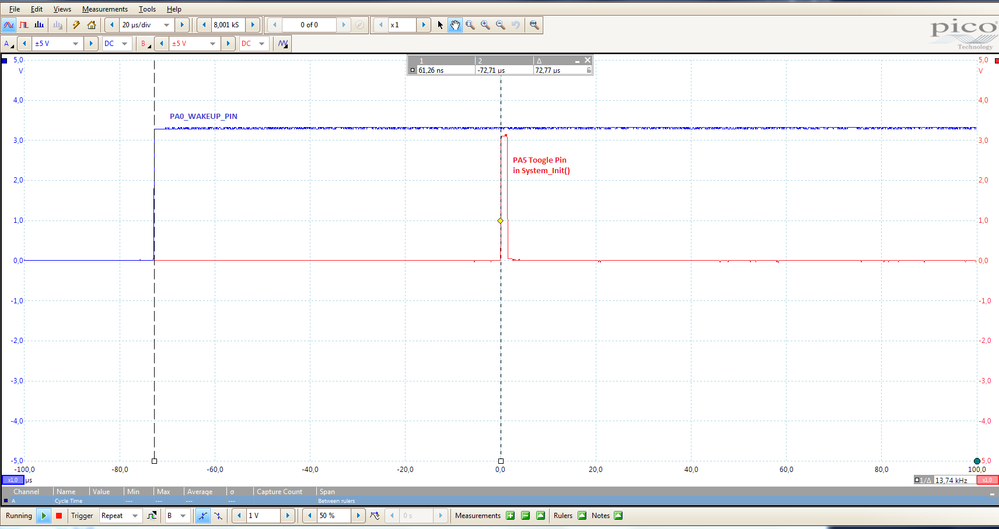
Task: Add Measurement with green plus icon
Action: click(510, 516)
